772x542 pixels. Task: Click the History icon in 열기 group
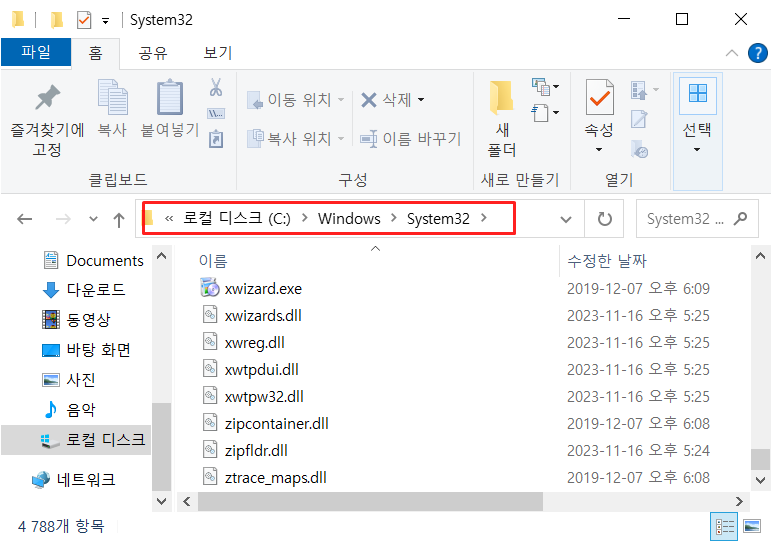640,149
